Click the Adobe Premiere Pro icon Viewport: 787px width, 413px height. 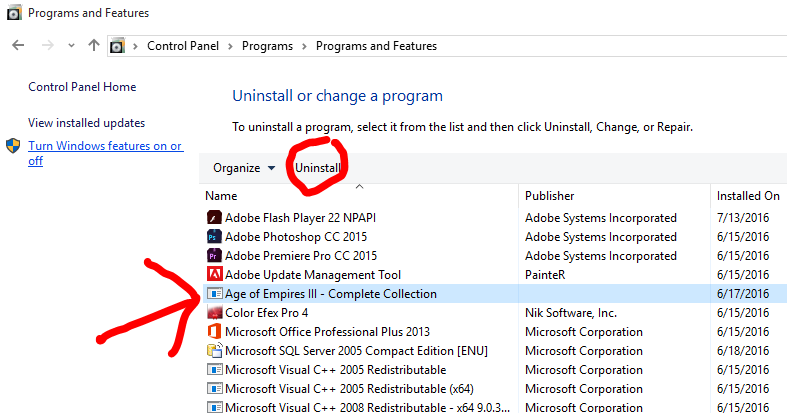coord(214,255)
